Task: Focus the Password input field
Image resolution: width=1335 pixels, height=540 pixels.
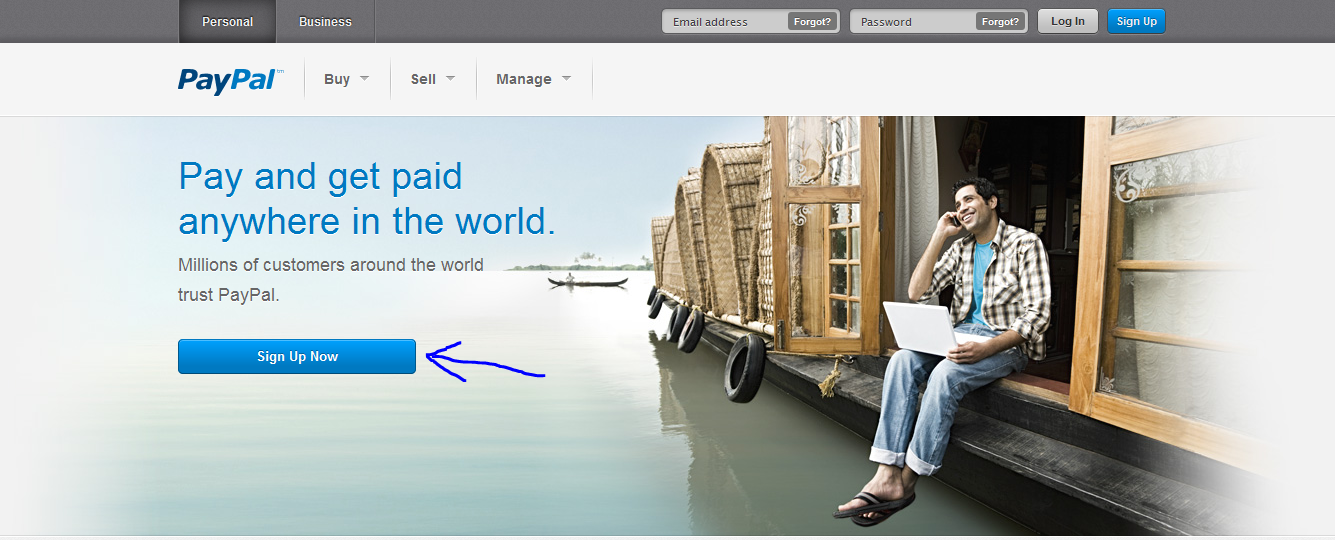Action: (x=912, y=22)
